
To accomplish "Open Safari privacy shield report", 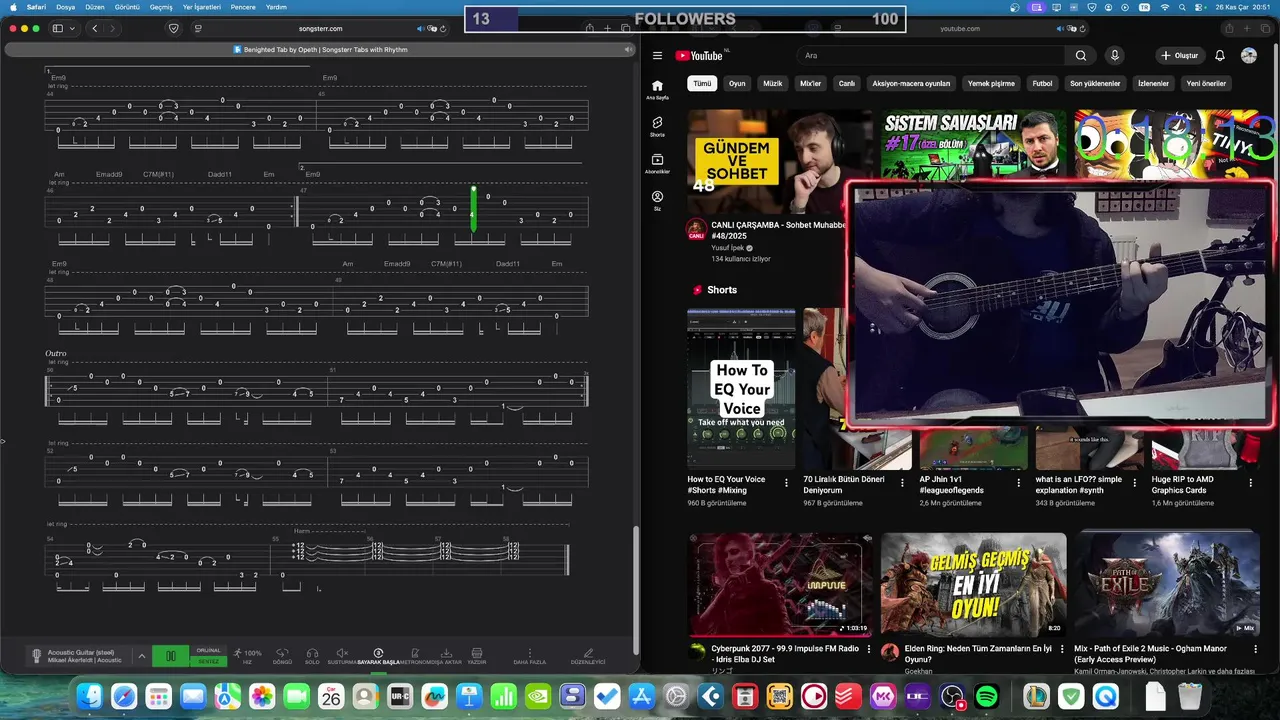I will pos(173,28).
